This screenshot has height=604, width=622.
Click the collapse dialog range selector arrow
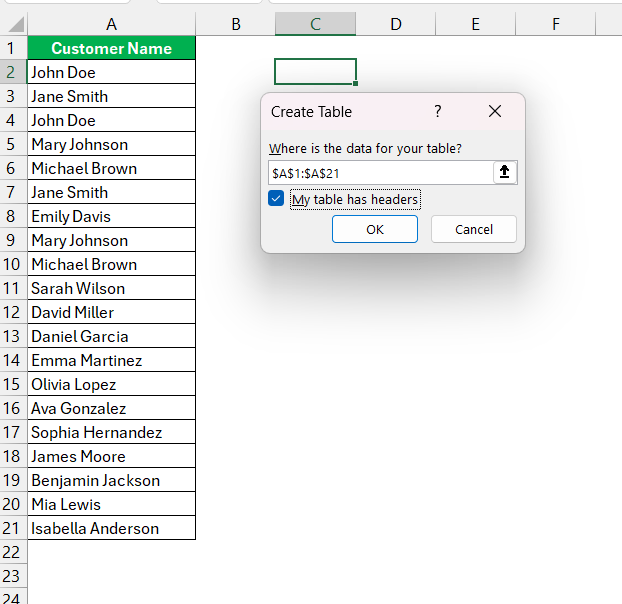[505, 173]
